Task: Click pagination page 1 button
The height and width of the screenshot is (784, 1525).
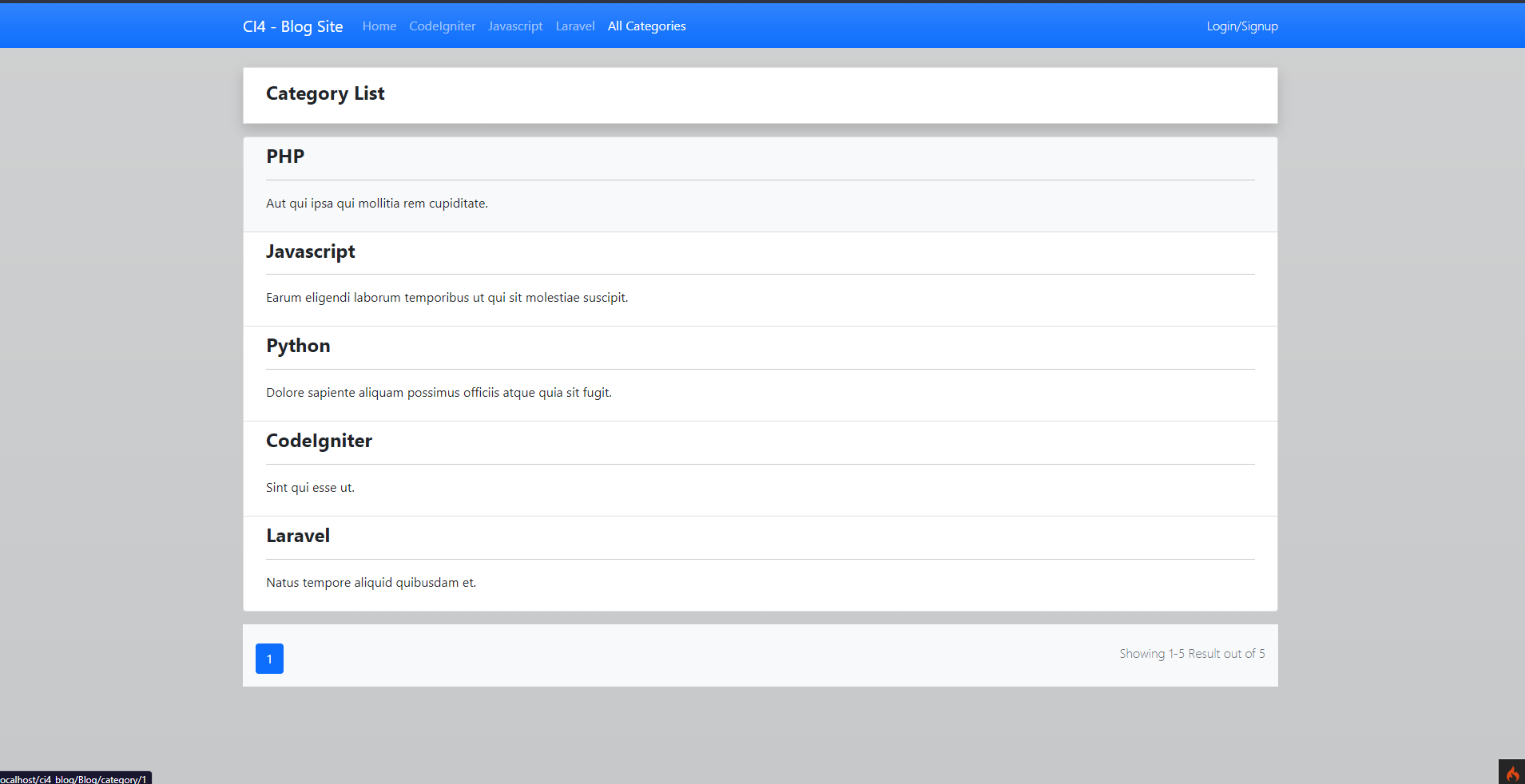Action: (x=269, y=659)
